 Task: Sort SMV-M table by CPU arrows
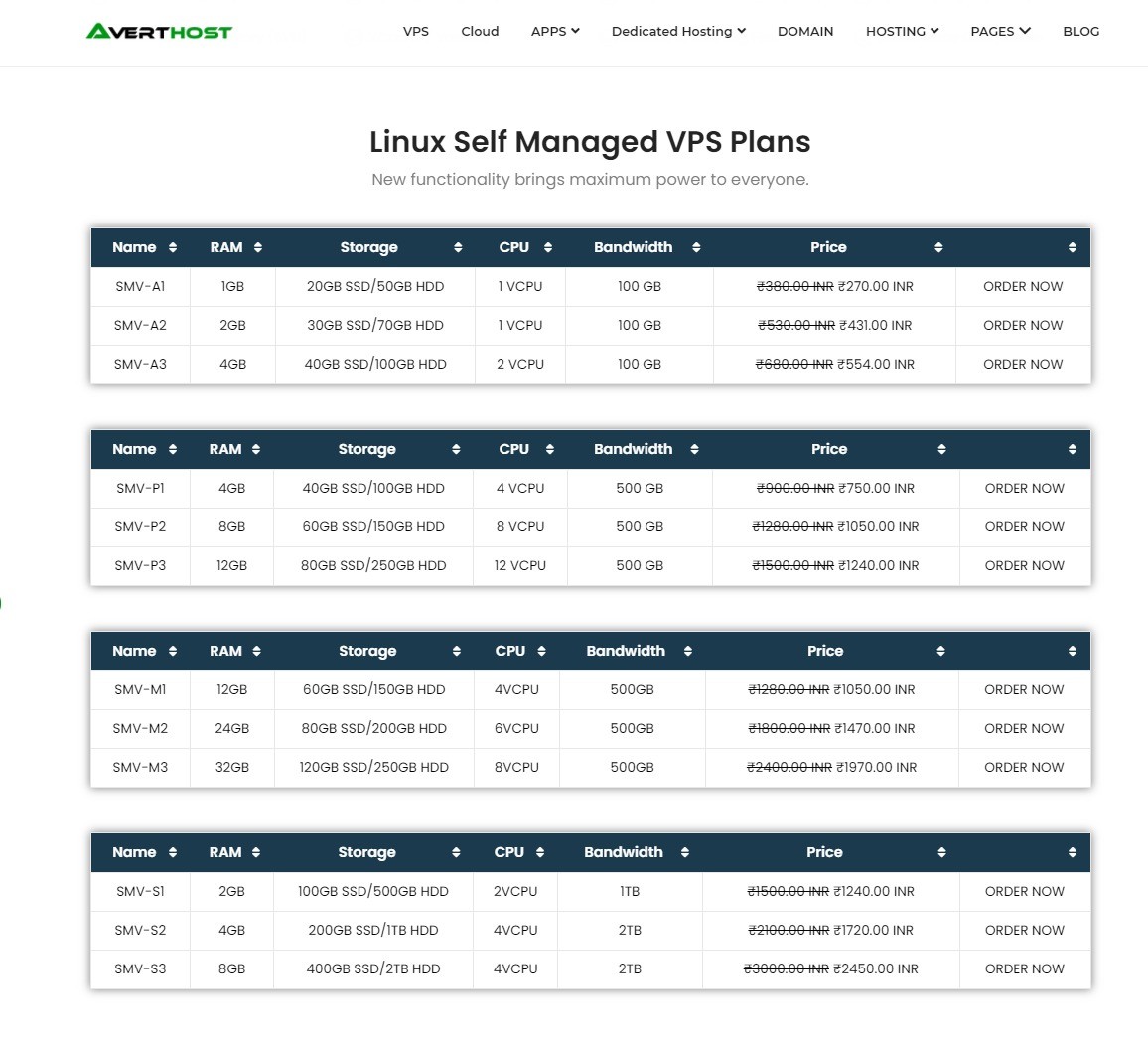click(x=542, y=651)
